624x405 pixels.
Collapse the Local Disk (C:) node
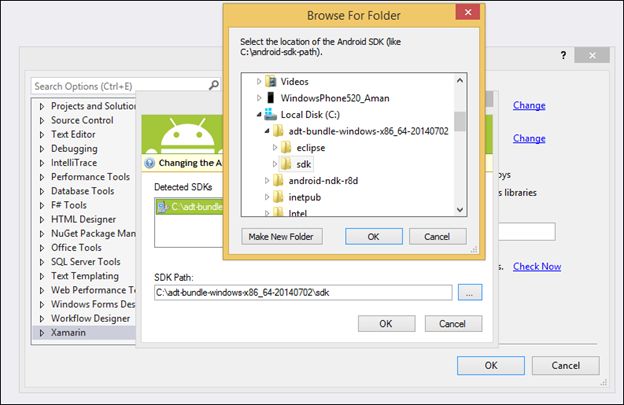(259, 115)
